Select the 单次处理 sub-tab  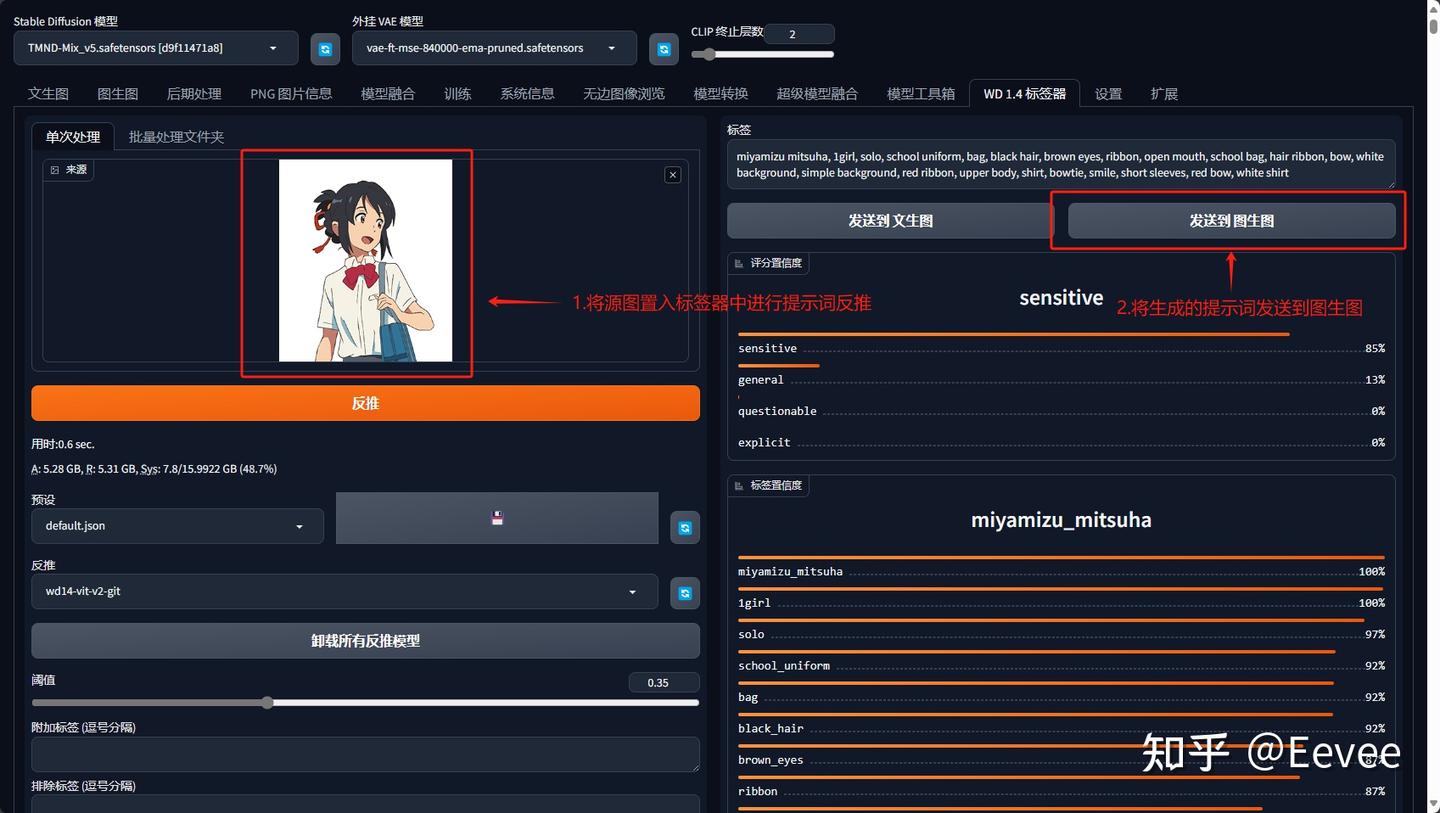[73, 136]
